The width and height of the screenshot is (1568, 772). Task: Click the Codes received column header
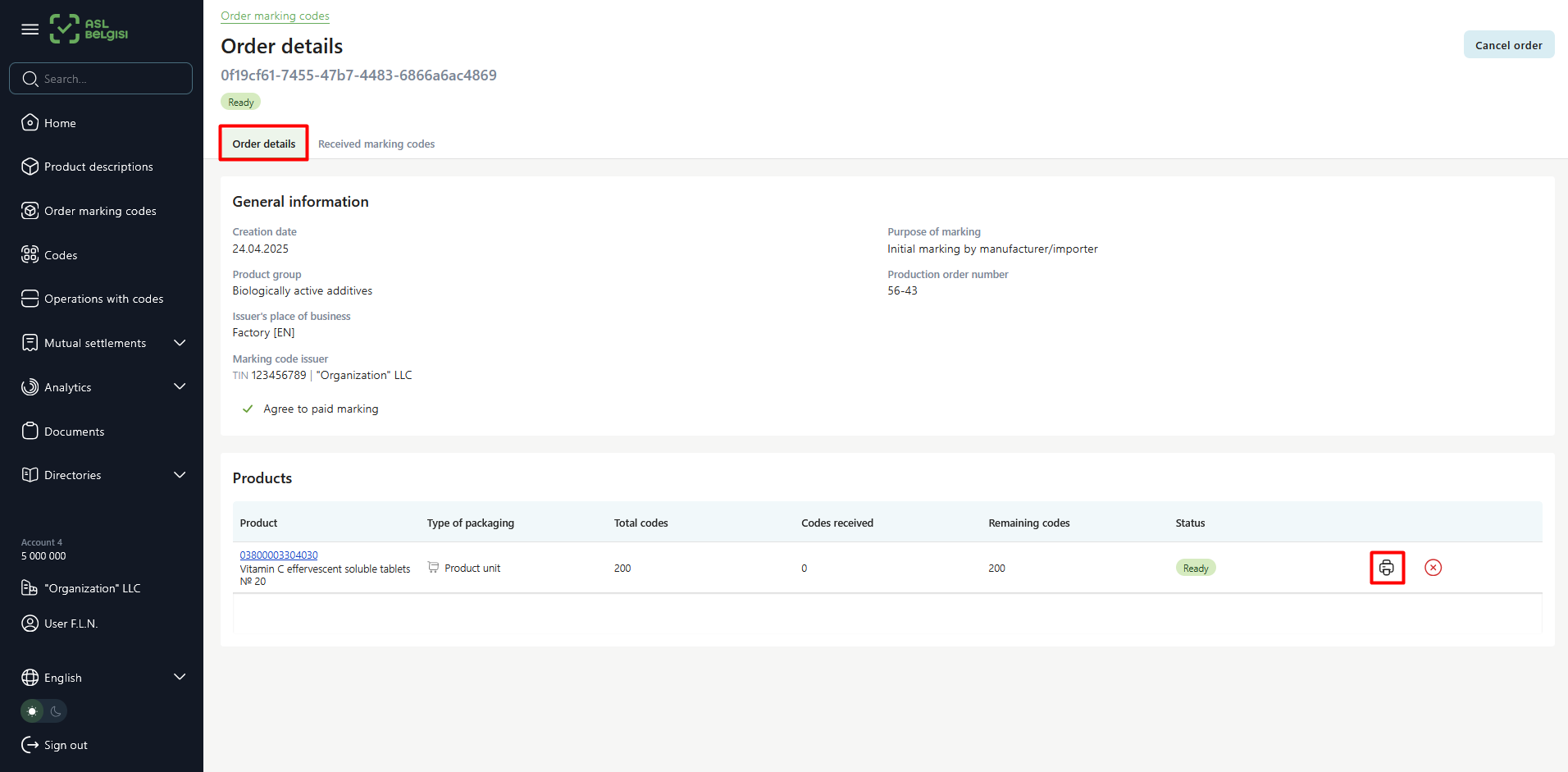point(837,523)
